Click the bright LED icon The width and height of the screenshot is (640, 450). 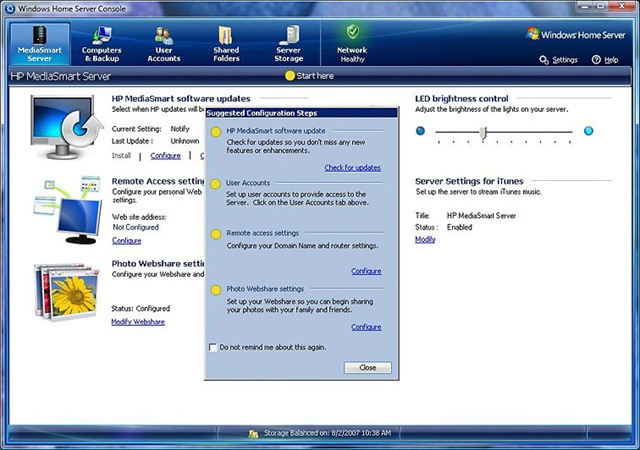(588, 131)
